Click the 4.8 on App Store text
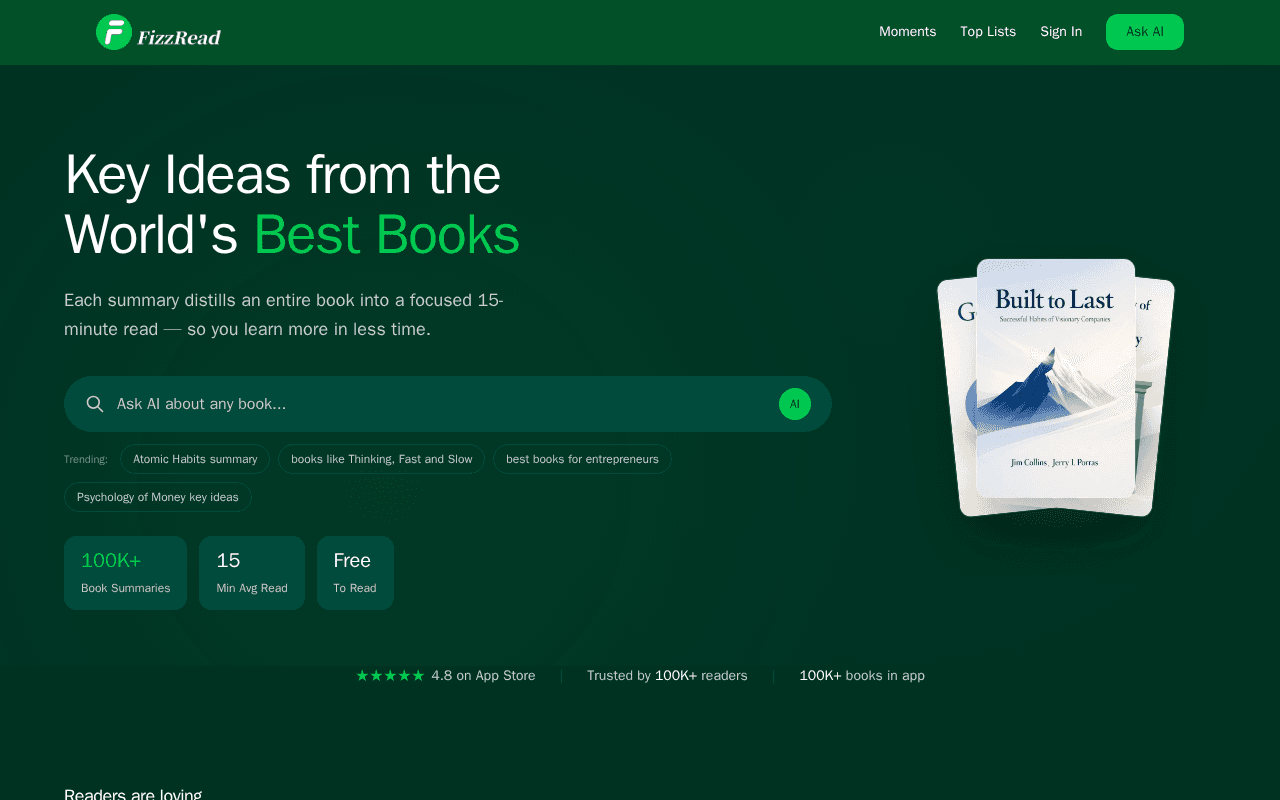Screen dimensions: 1280x800 [483, 676]
